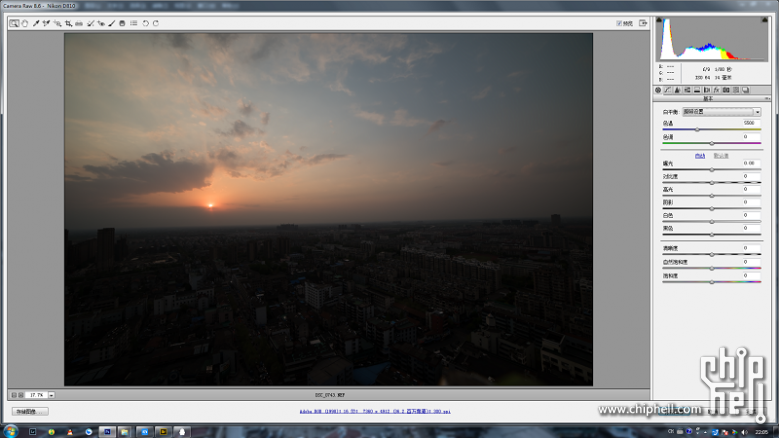Click the Clarity slider handle
Image resolution: width=779 pixels, height=438 pixels.
(x=711, y=254)
